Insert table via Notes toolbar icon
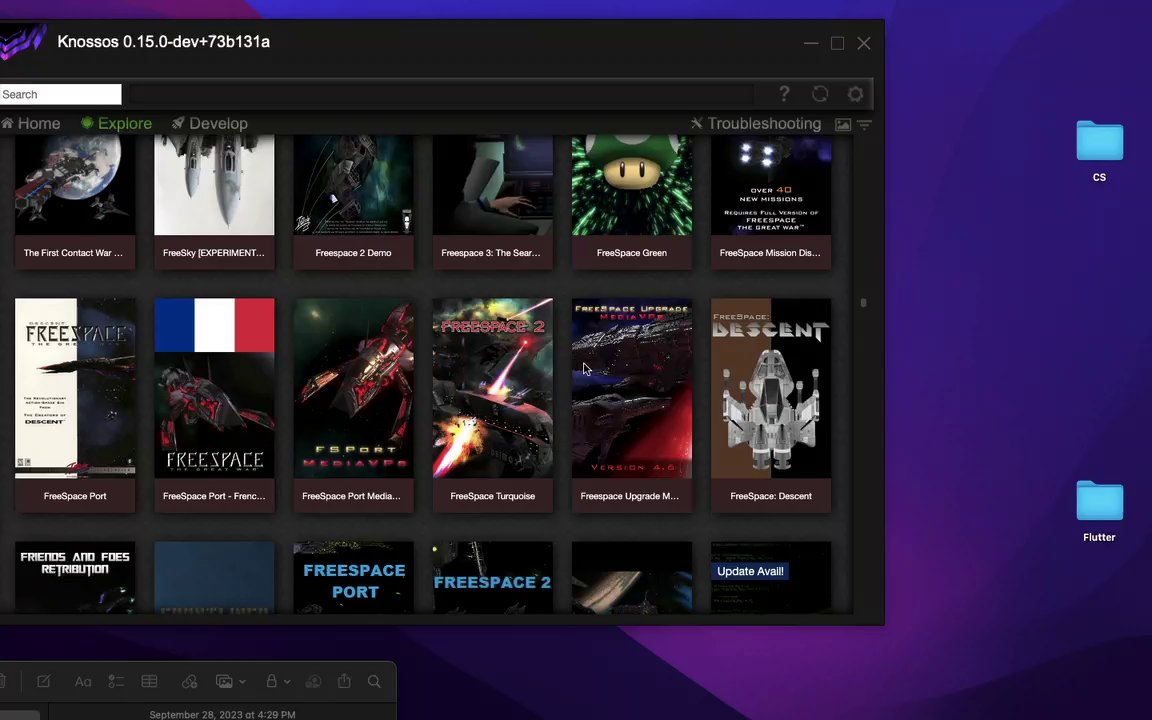Screen dimensions: 1152x720 (x=149, y=682)
